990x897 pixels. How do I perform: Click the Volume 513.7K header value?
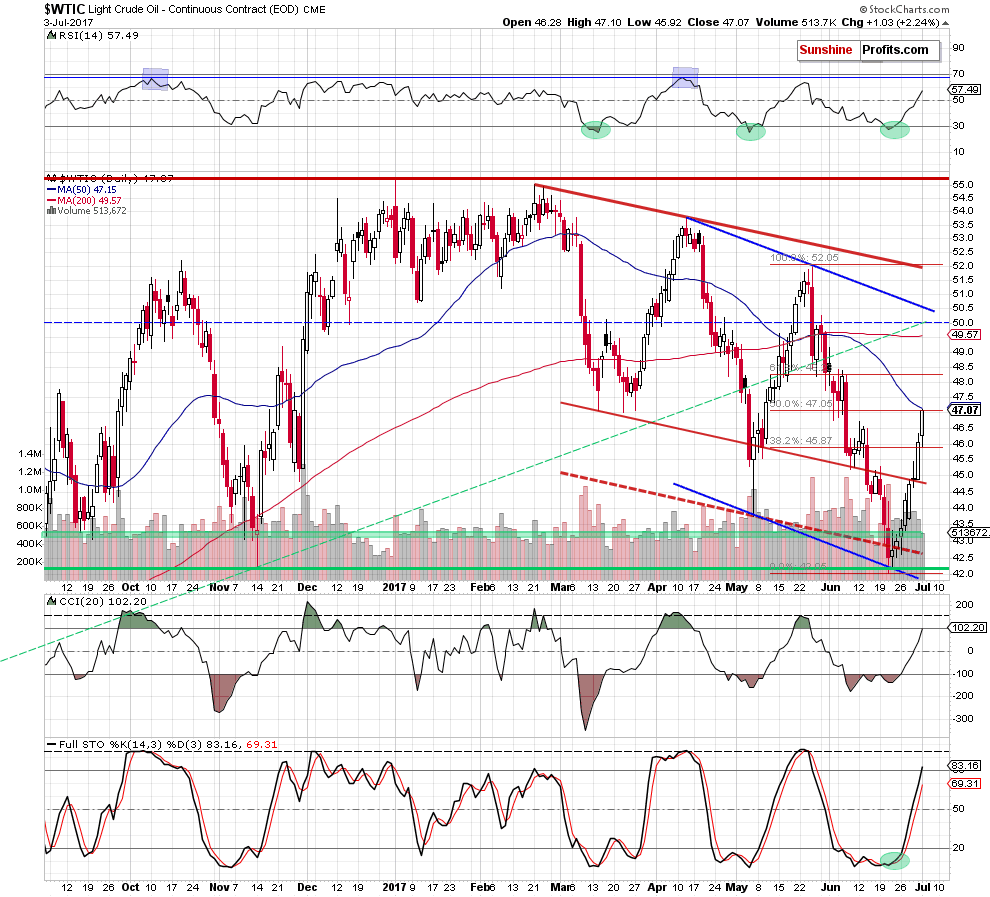coord(796,22)
